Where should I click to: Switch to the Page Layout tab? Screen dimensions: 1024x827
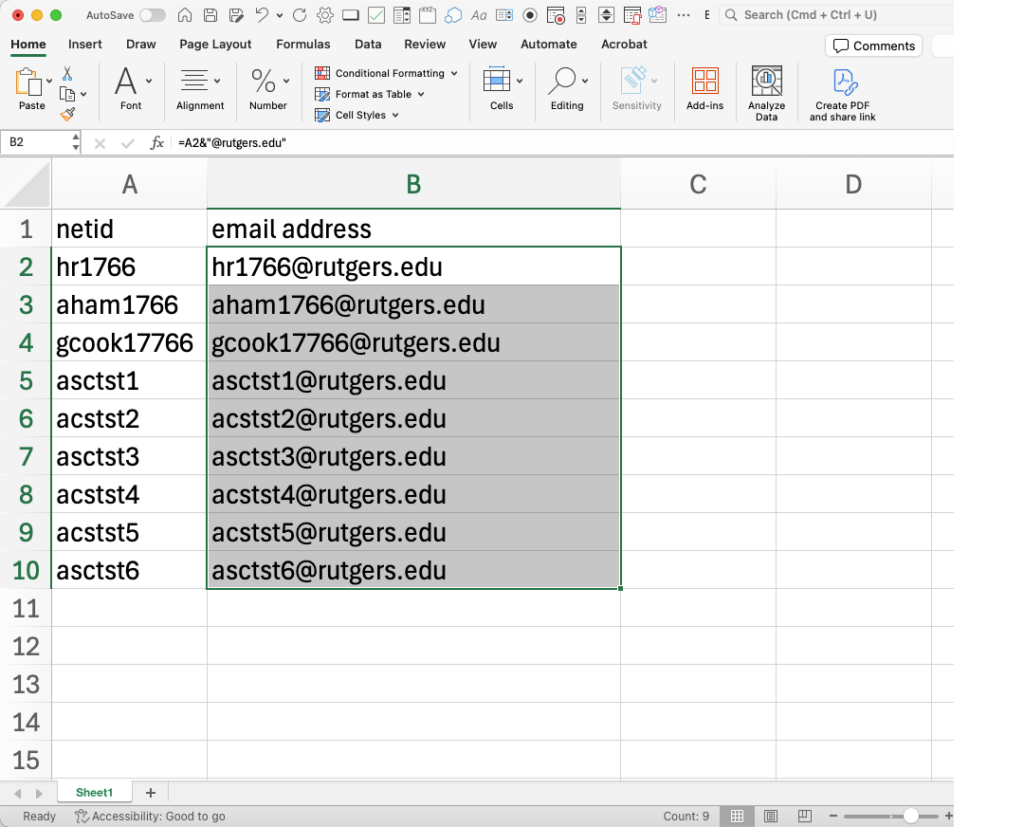point(215,44)
